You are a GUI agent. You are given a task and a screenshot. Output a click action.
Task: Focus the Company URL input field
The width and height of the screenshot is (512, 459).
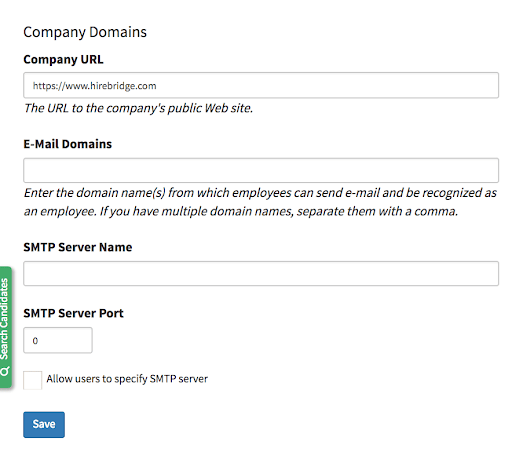(261, 85)
